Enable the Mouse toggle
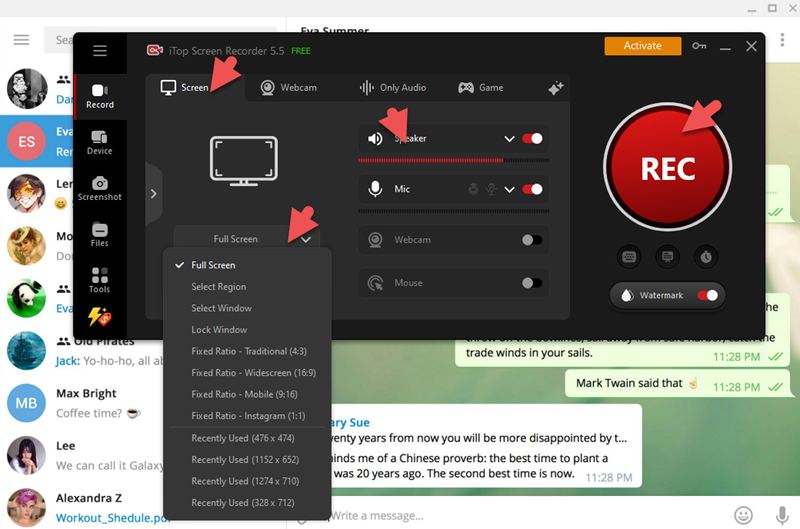 tap(532, 283)
